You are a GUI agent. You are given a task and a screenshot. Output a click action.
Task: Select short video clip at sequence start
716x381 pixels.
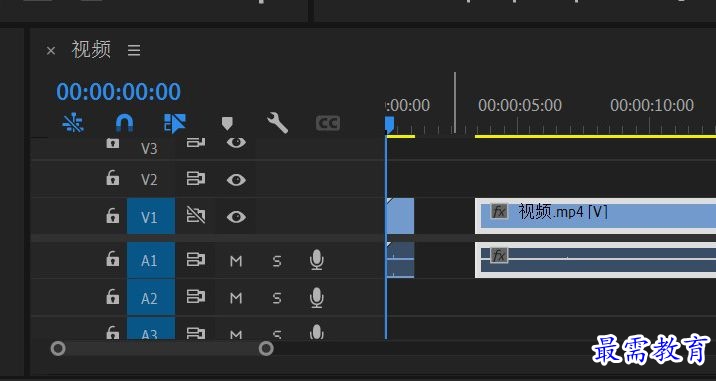point(400,216)
